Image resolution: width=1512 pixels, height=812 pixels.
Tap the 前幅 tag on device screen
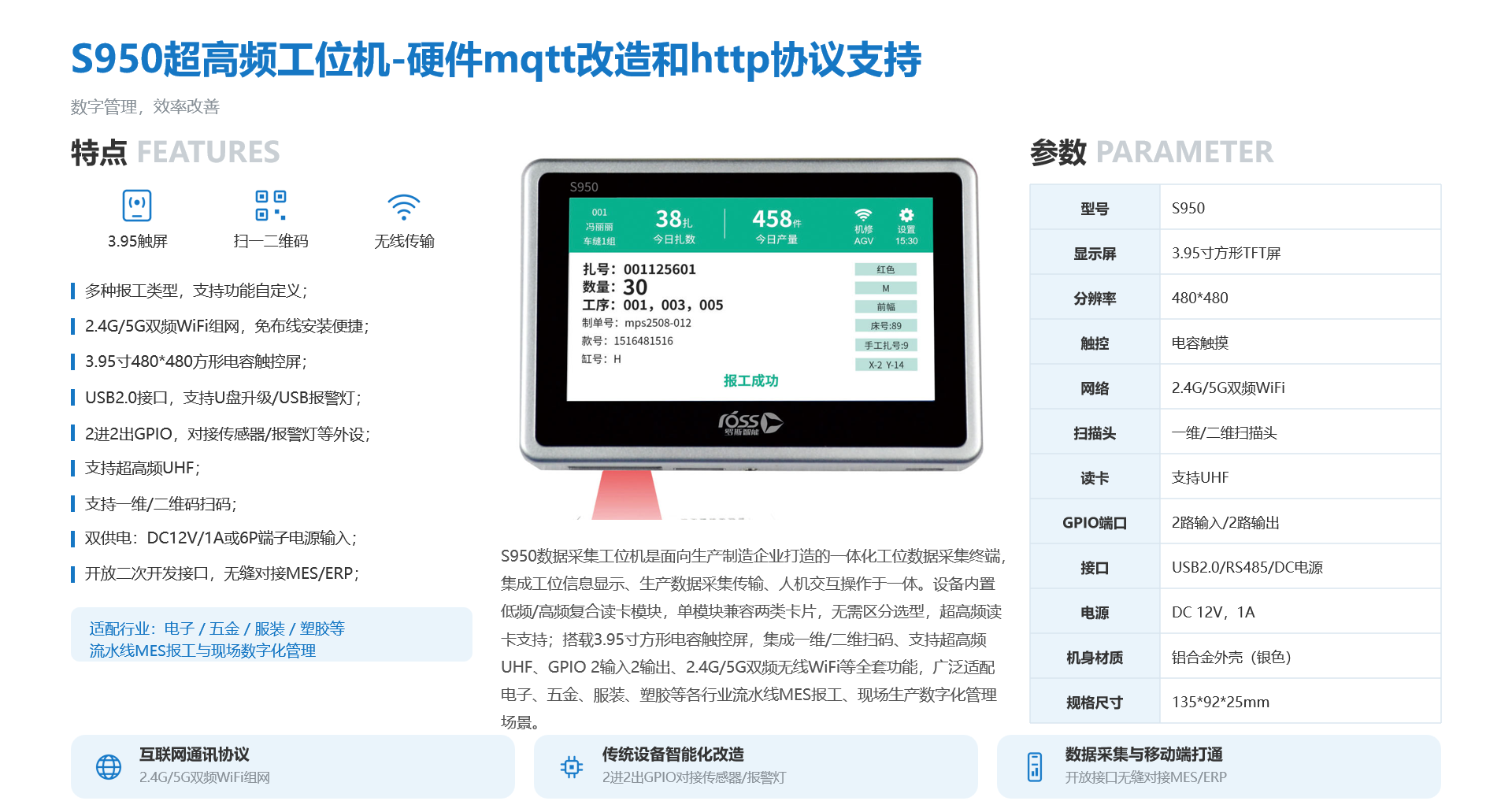pyautogui.click(x=886, y=307)
